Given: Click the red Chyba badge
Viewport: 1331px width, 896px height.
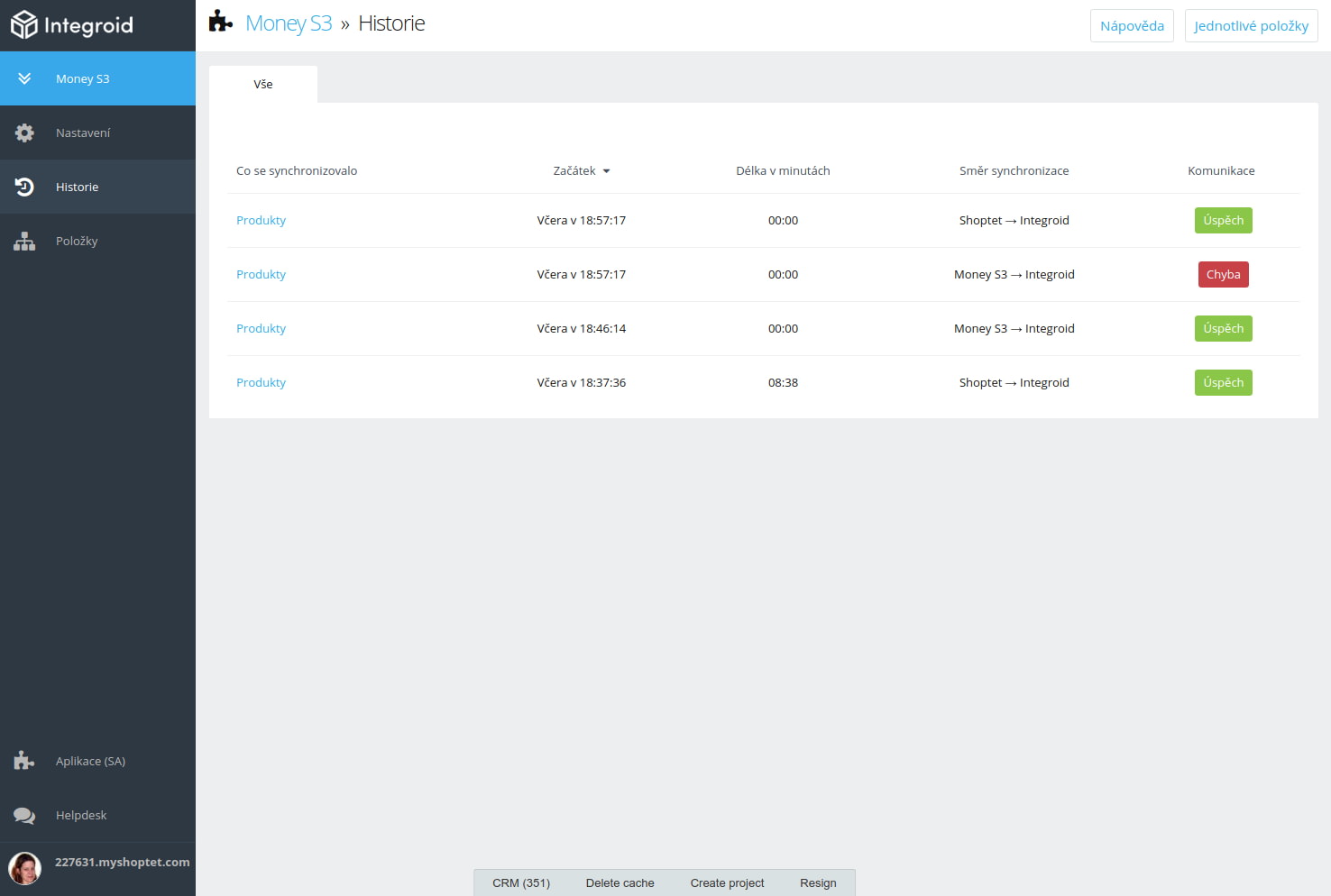Looking at the screenshot, I should pos(1223,274).
